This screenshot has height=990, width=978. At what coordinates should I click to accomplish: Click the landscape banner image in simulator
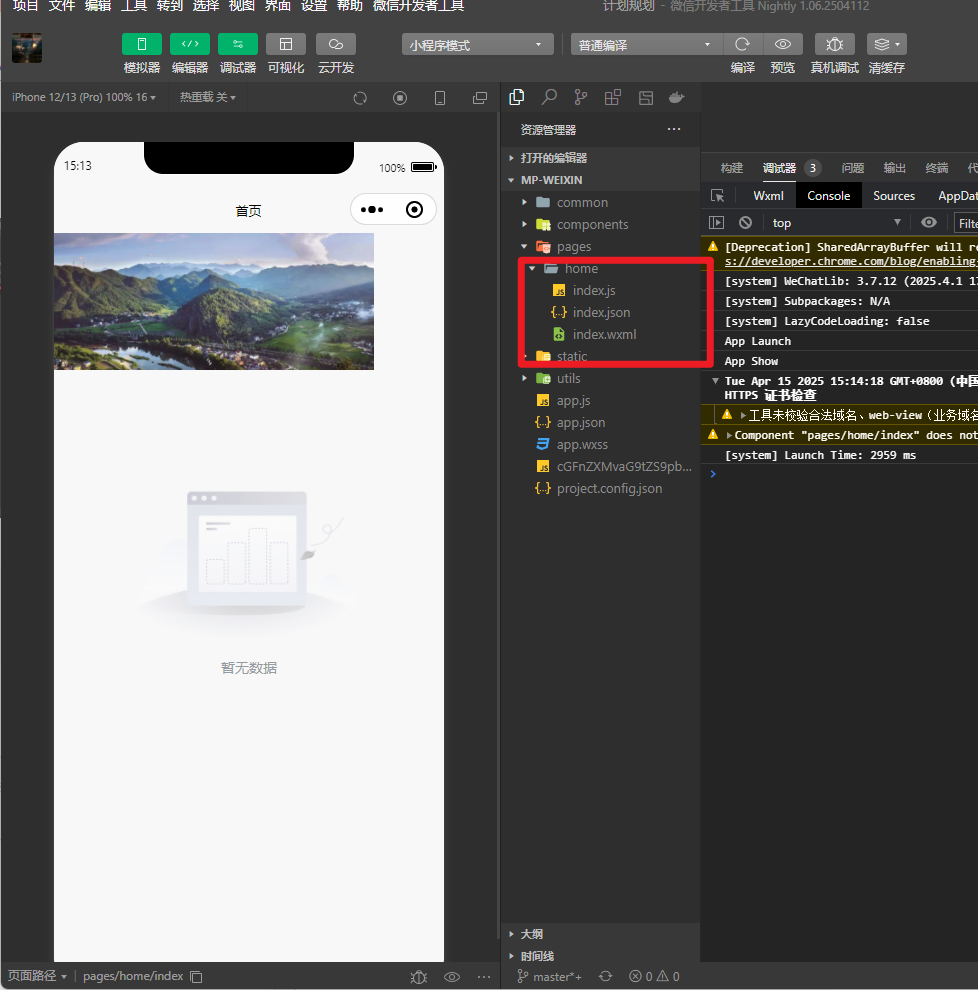[x=213, y=301]
